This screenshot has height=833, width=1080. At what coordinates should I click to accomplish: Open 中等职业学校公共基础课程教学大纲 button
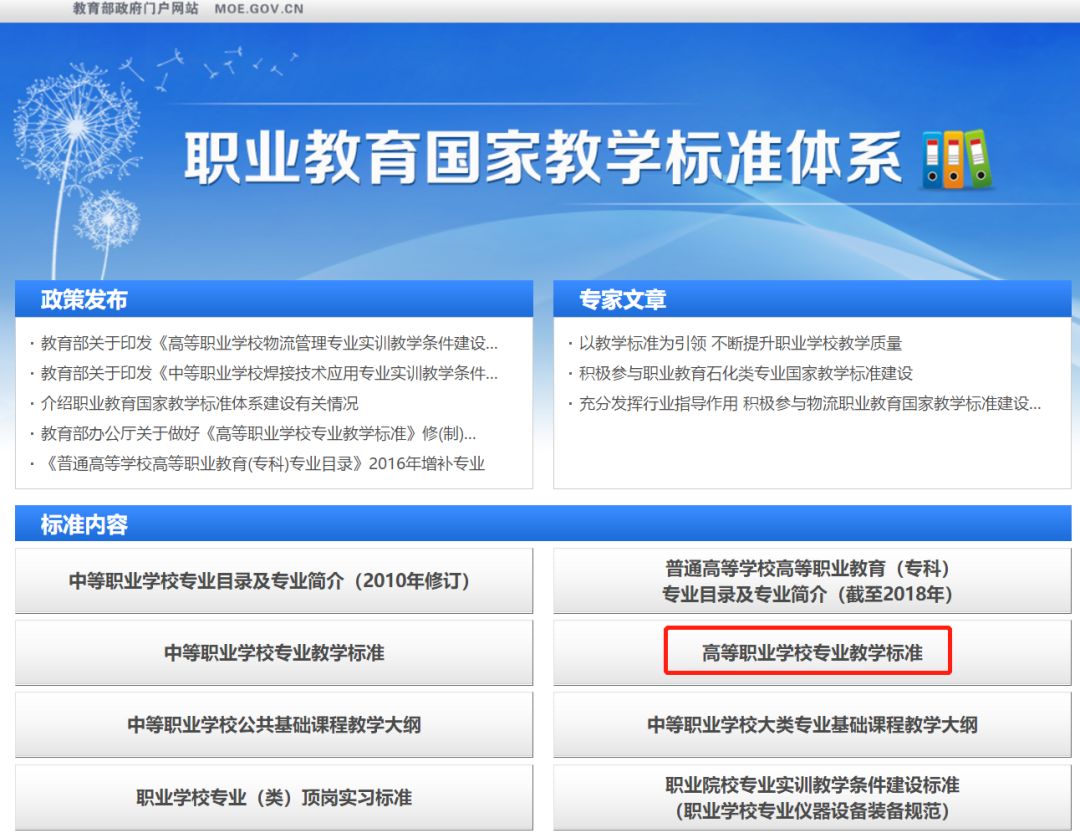click(274, 725)
